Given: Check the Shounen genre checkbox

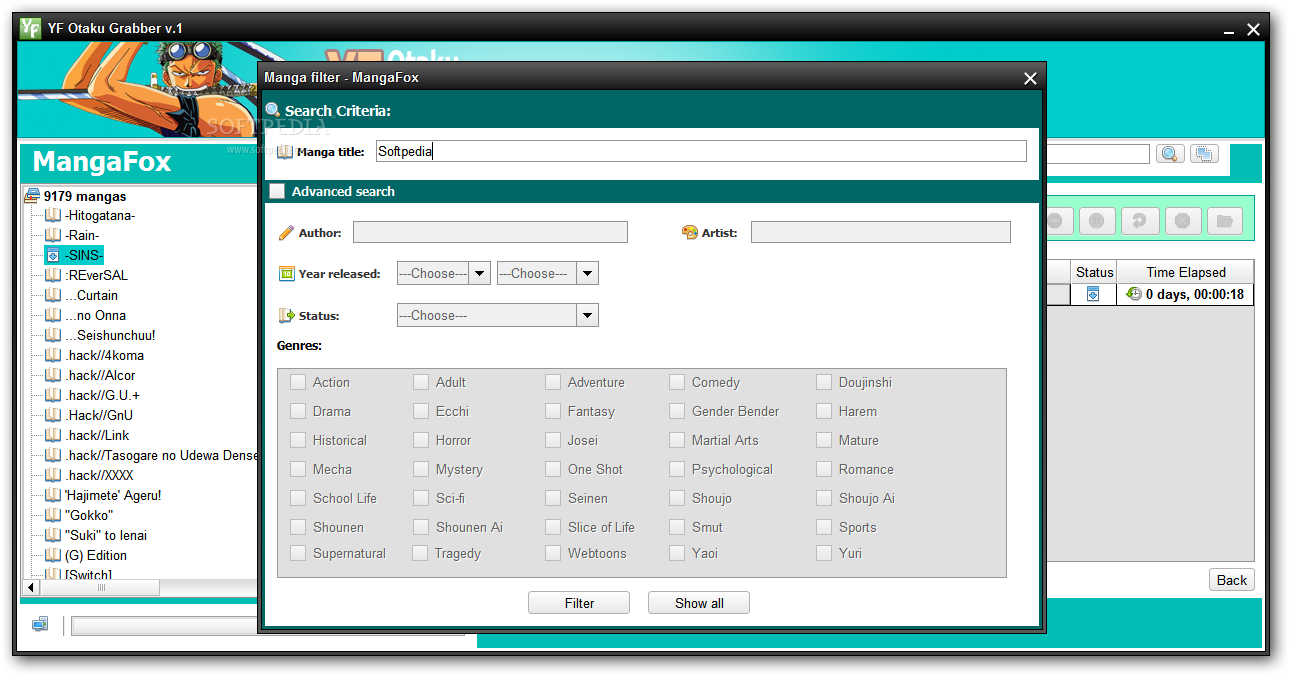Looking at the screenshot, I should point(298,527).
